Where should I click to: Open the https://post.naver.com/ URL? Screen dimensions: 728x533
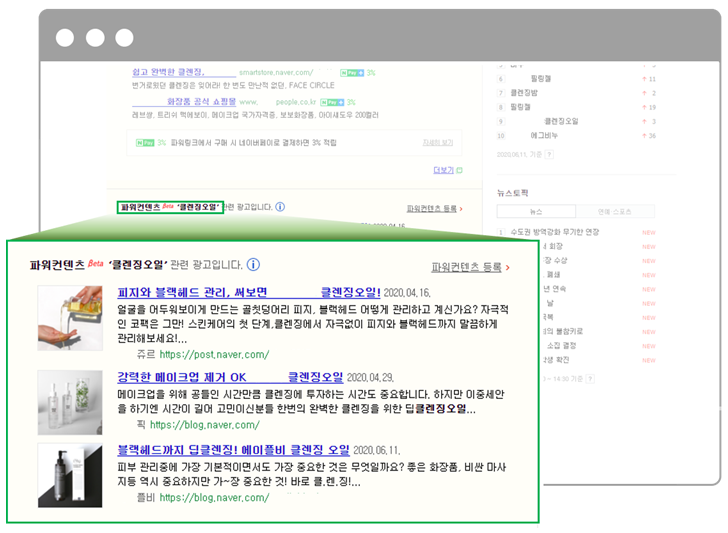tap(214, 355)
